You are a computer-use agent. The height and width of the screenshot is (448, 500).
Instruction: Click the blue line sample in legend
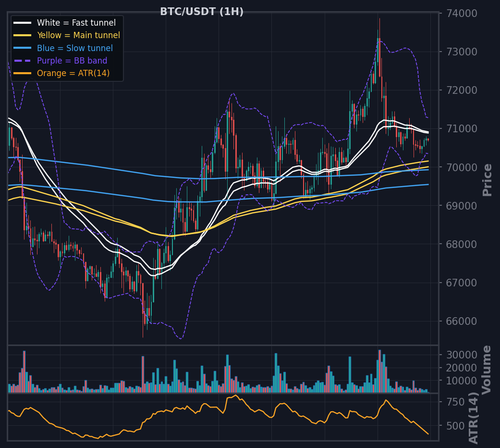click(22, 48)
